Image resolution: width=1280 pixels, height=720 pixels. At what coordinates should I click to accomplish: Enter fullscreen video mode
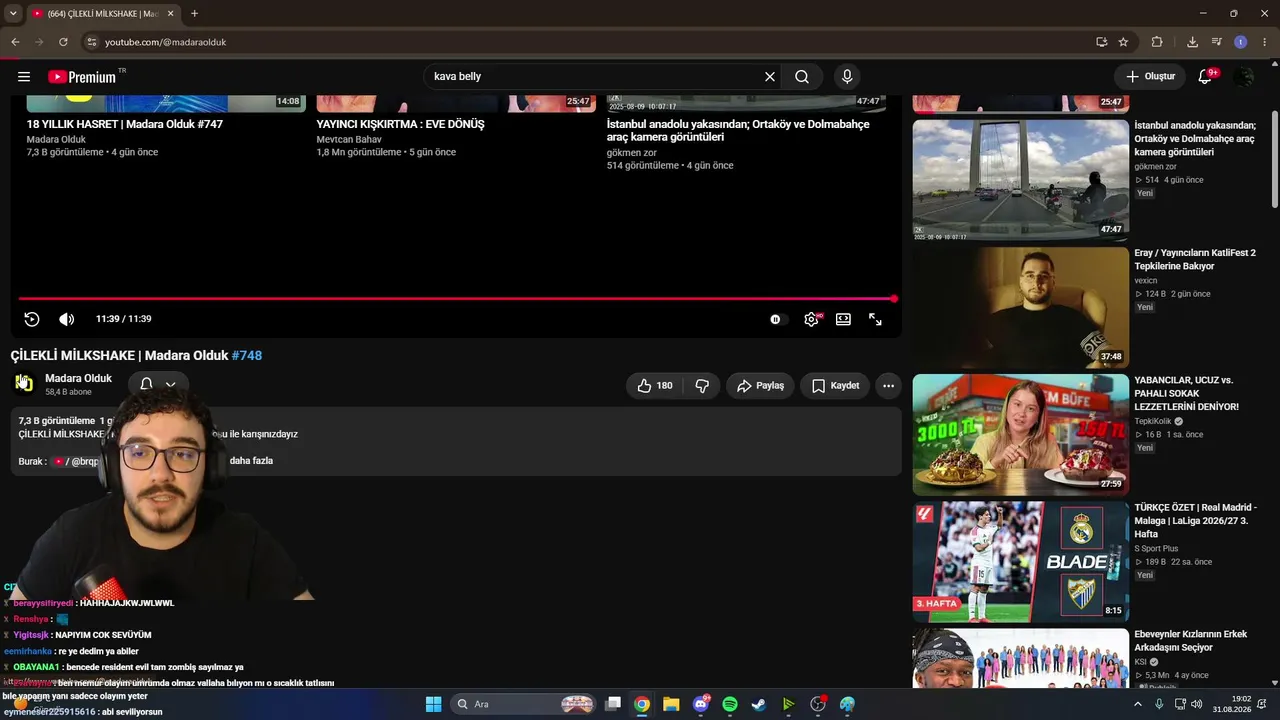pos(875,319)
